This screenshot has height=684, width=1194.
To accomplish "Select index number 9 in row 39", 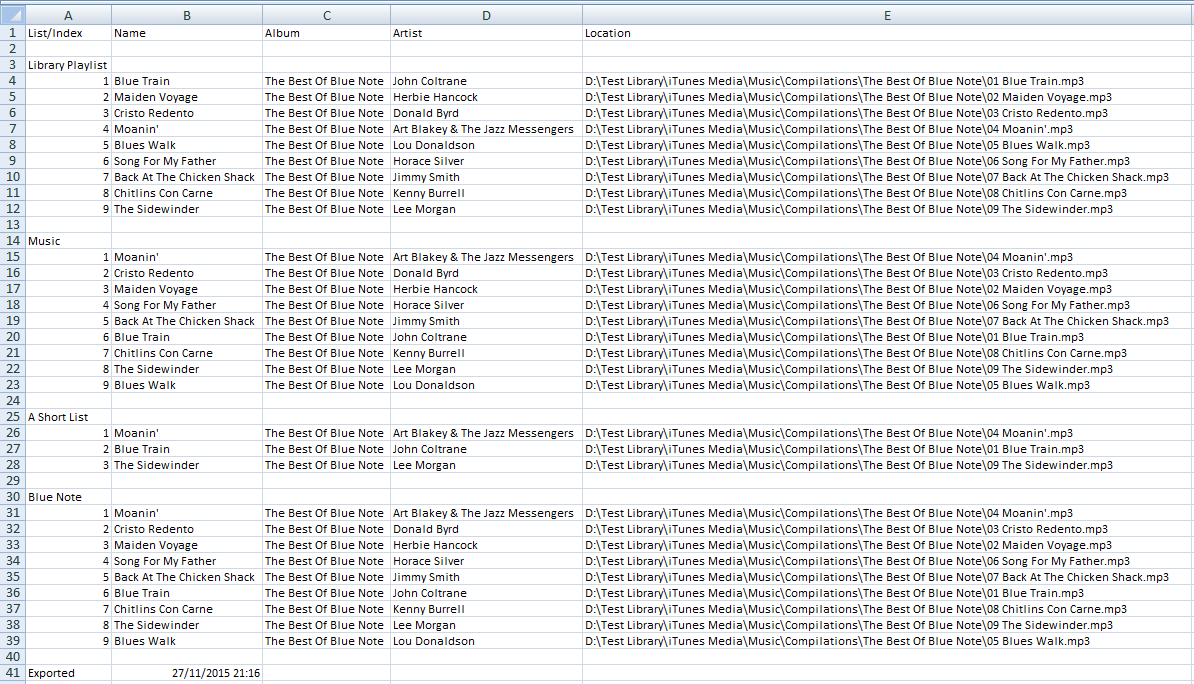I will 69,641.
